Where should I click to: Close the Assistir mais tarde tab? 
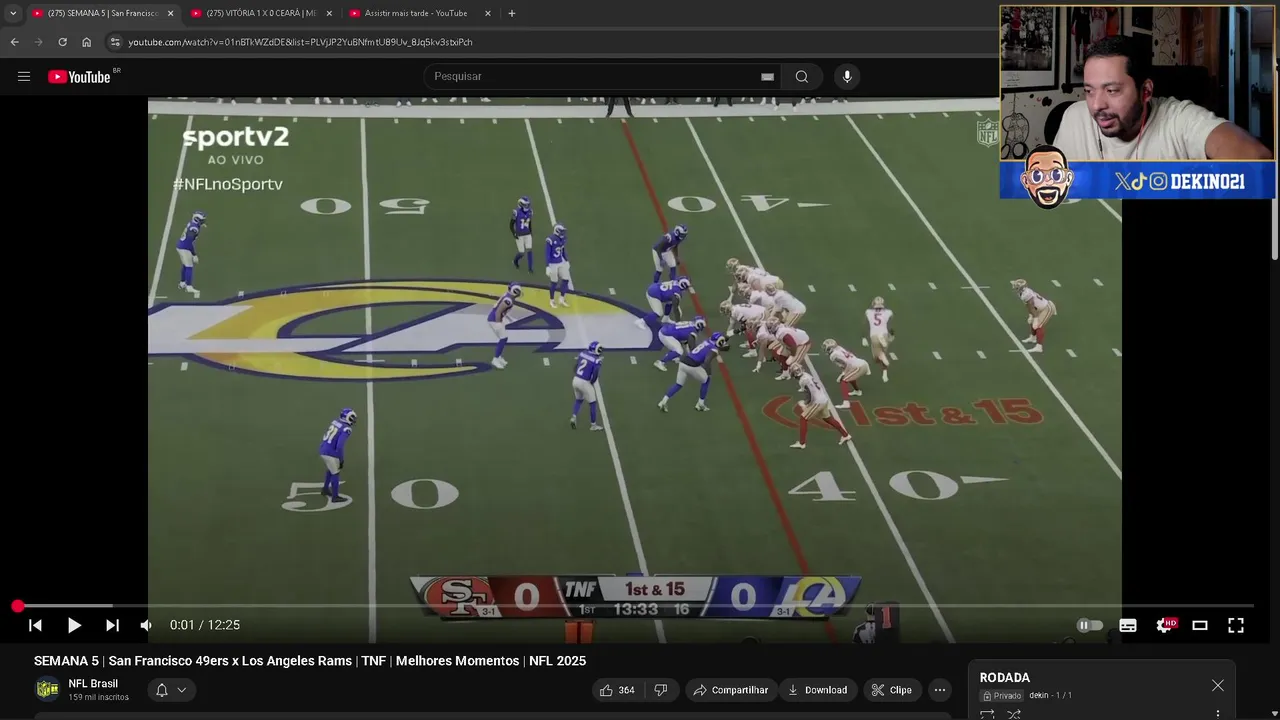(x=488, y=13)
